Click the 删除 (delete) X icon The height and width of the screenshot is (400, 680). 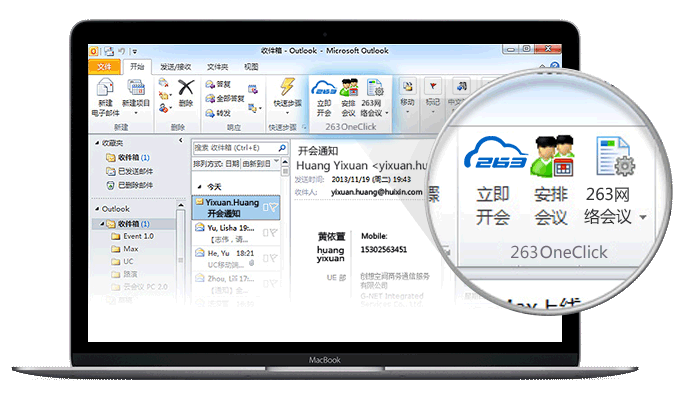185,88
